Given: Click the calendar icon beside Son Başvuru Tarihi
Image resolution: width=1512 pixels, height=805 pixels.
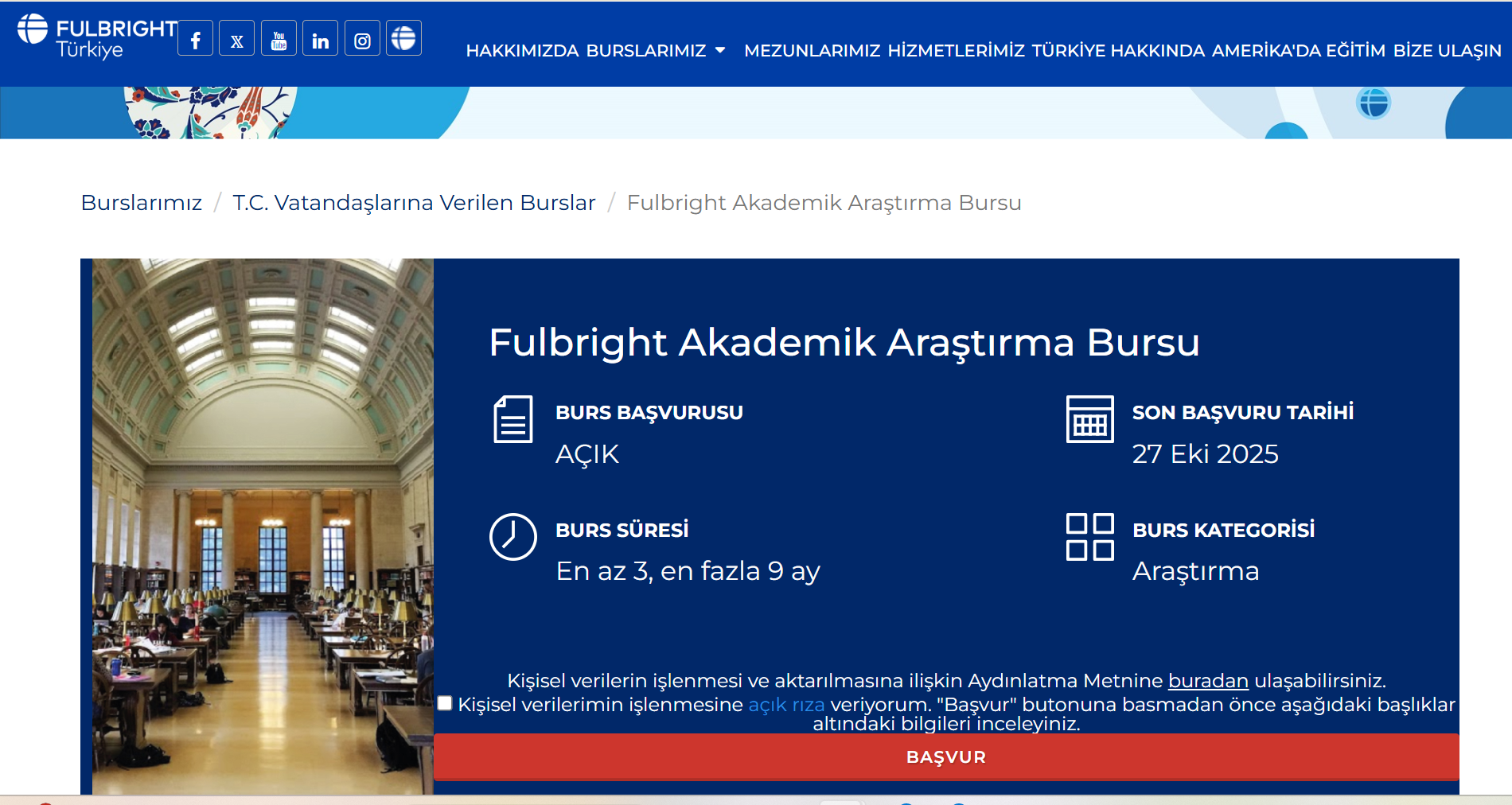Looking at the screenshot, I should pos(1089,419).
